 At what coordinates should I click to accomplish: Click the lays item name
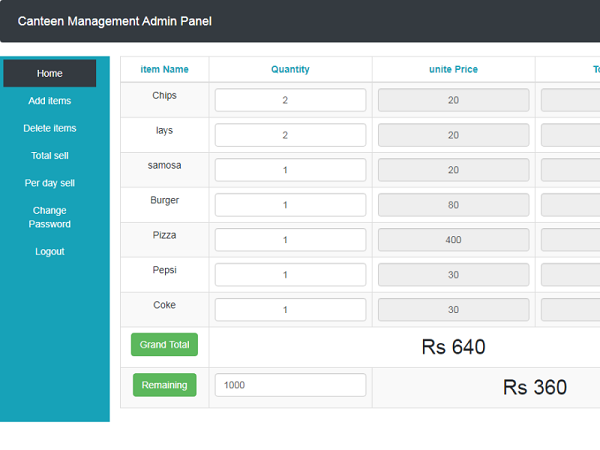pos(165,130)
